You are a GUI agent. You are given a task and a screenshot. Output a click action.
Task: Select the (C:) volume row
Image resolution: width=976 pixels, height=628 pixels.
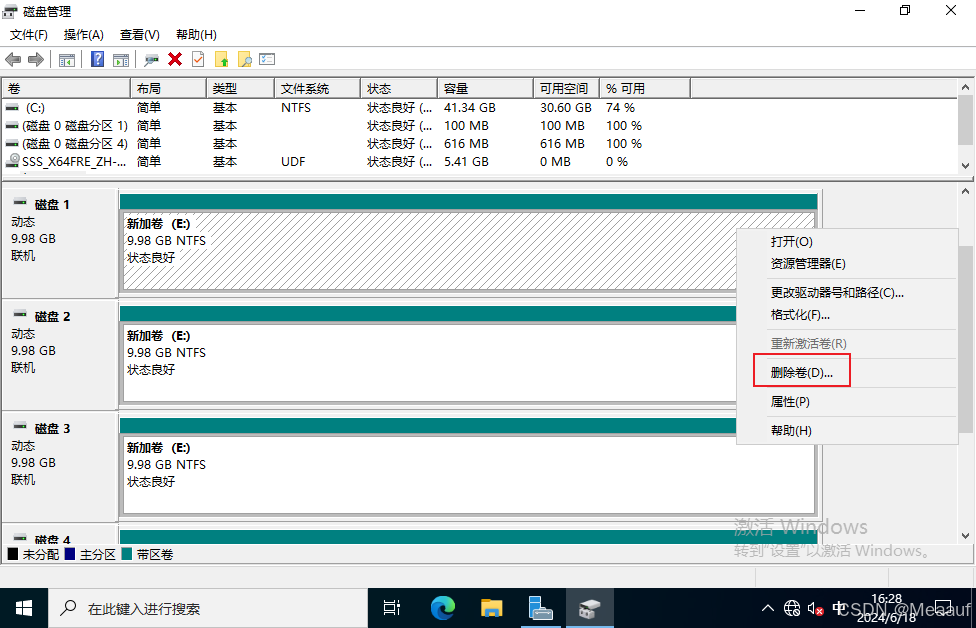pos(479,108)
